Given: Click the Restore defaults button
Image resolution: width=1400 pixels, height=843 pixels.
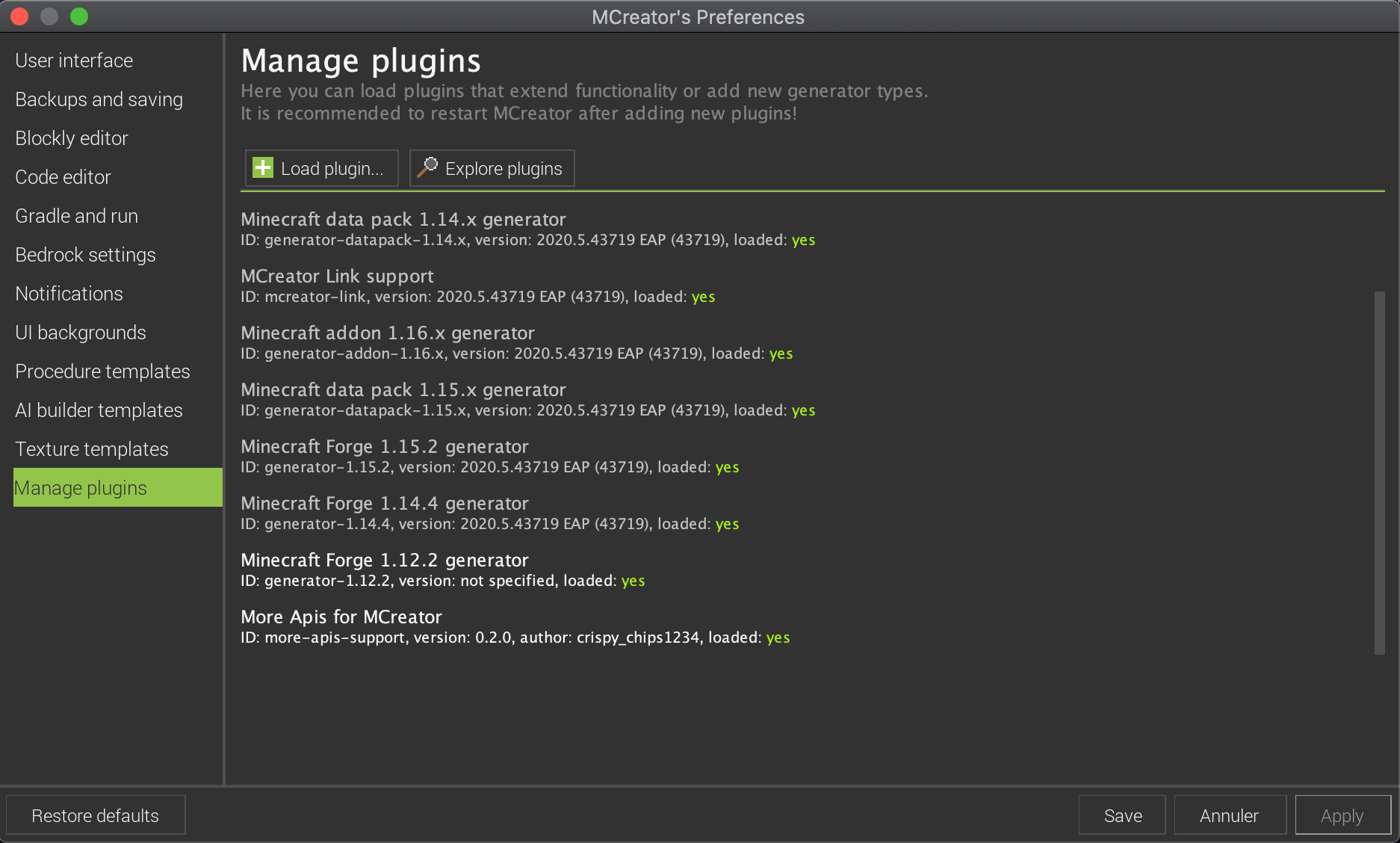Looking at the screenshot, I should tap(96, 815).
